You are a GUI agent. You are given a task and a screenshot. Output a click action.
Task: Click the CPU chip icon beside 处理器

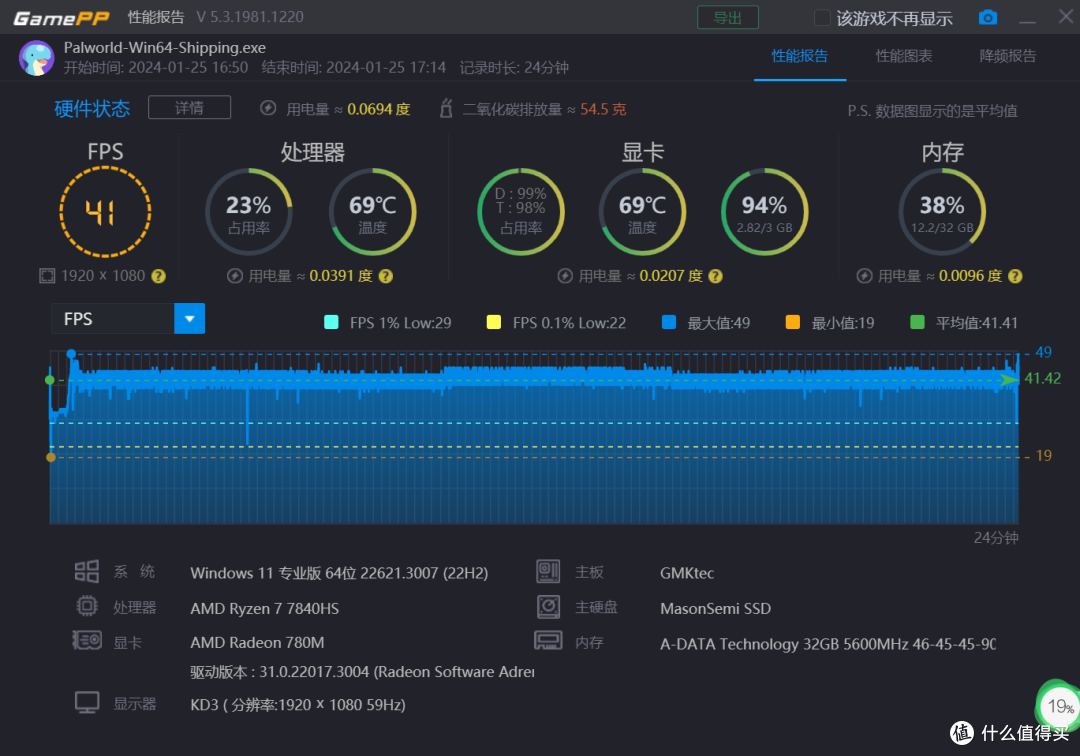[87, 606]
